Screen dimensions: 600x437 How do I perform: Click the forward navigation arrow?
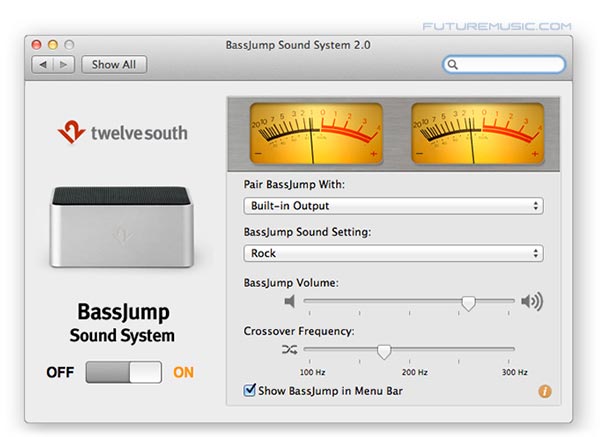click(64, 65)
